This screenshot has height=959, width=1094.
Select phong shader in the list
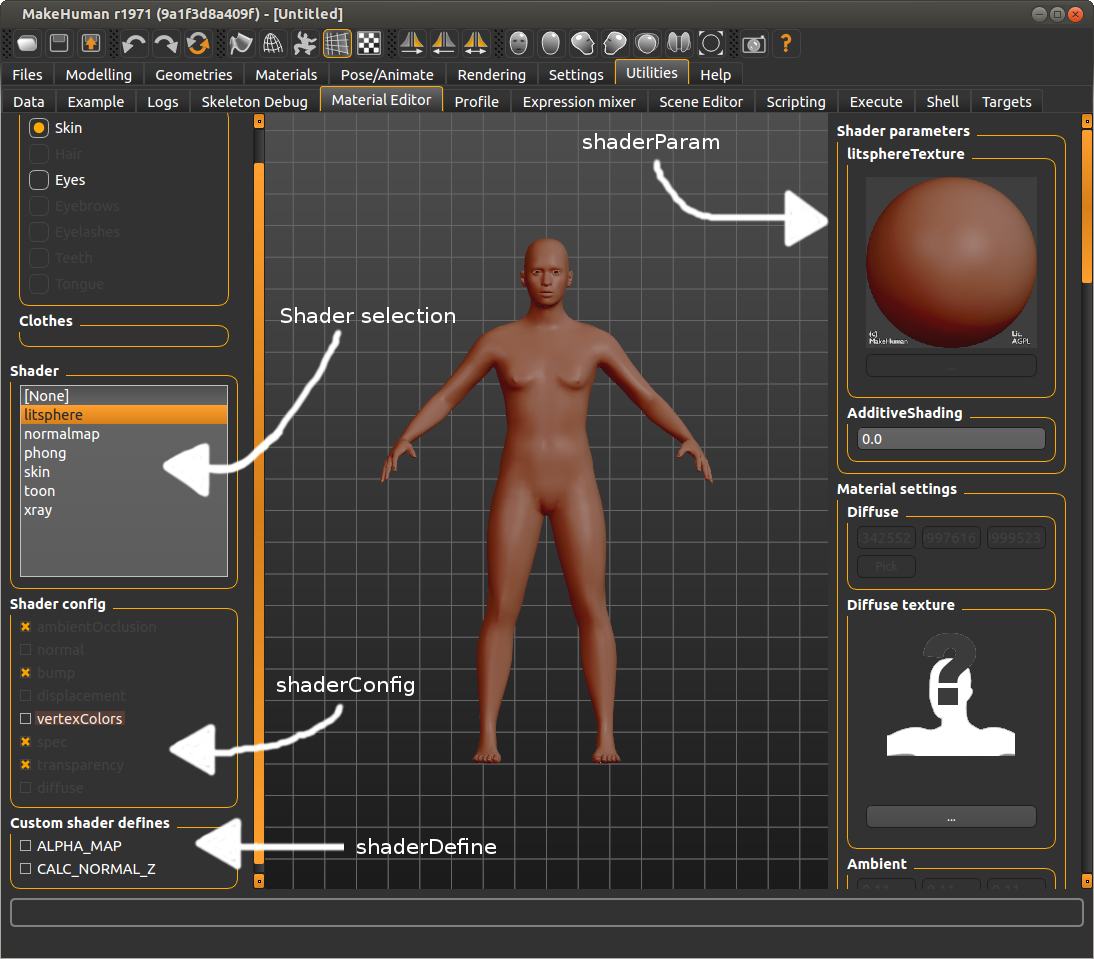coord(124,453)
